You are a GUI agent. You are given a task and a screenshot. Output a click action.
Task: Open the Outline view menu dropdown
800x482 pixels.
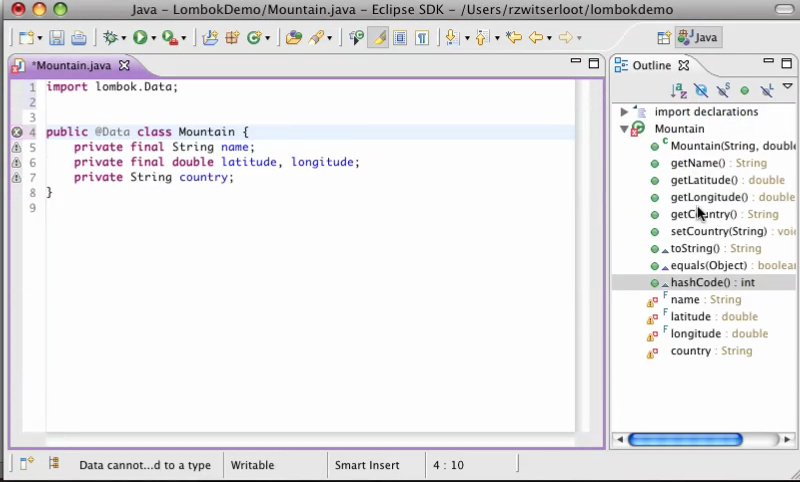click(788, 88)
